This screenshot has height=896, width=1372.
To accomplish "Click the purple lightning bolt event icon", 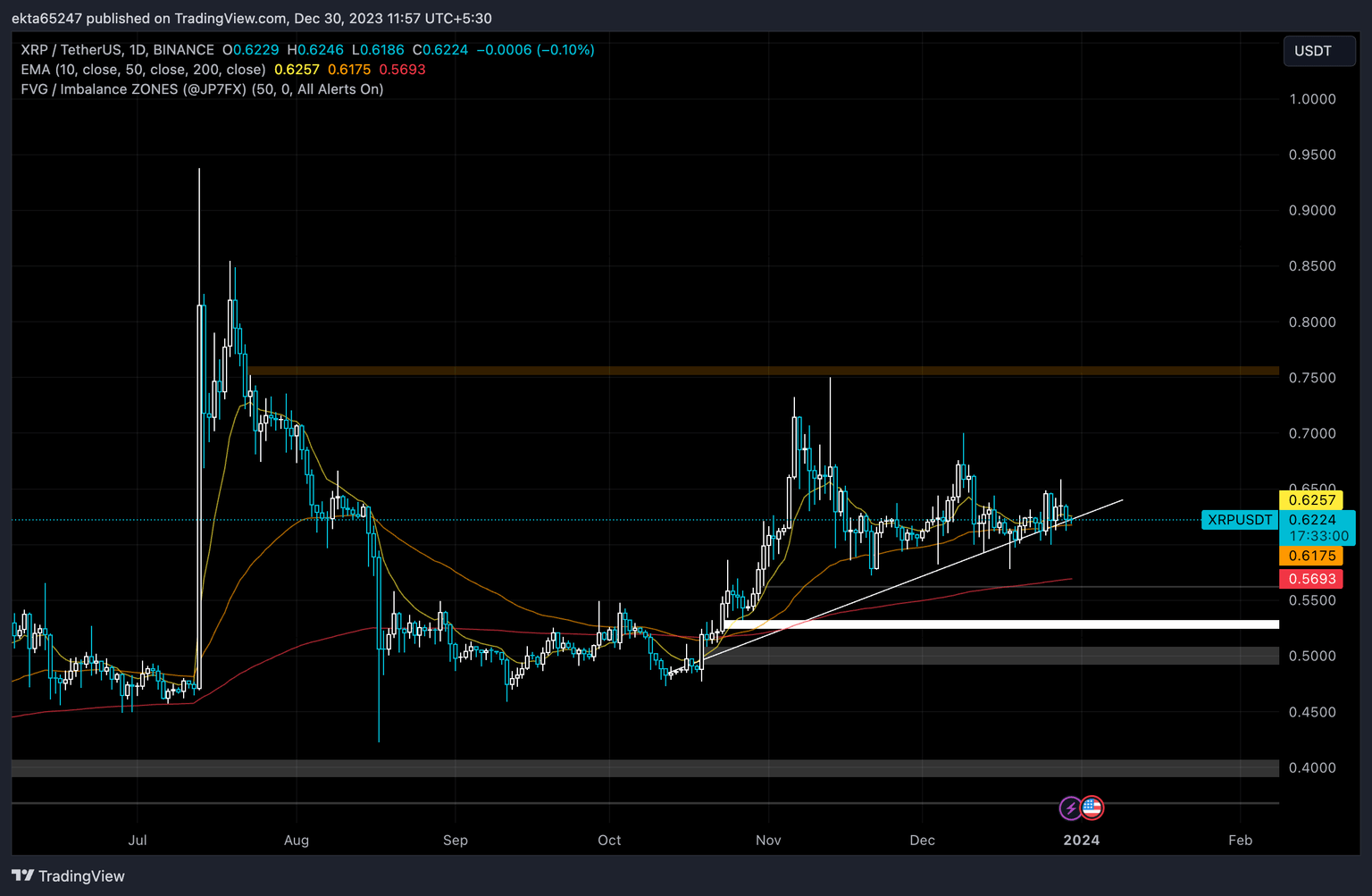I will (x=1070, y=808).
